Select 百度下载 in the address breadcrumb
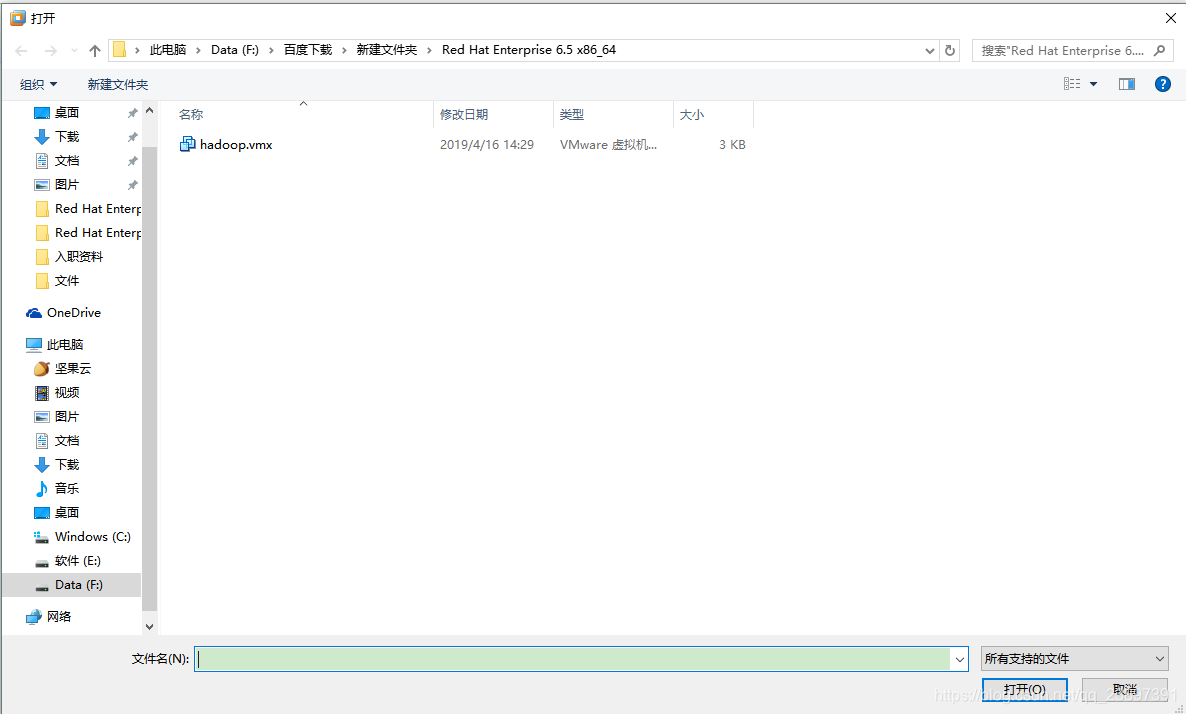The width and height of the screenshot is (1186, 714). pos(308,50)
